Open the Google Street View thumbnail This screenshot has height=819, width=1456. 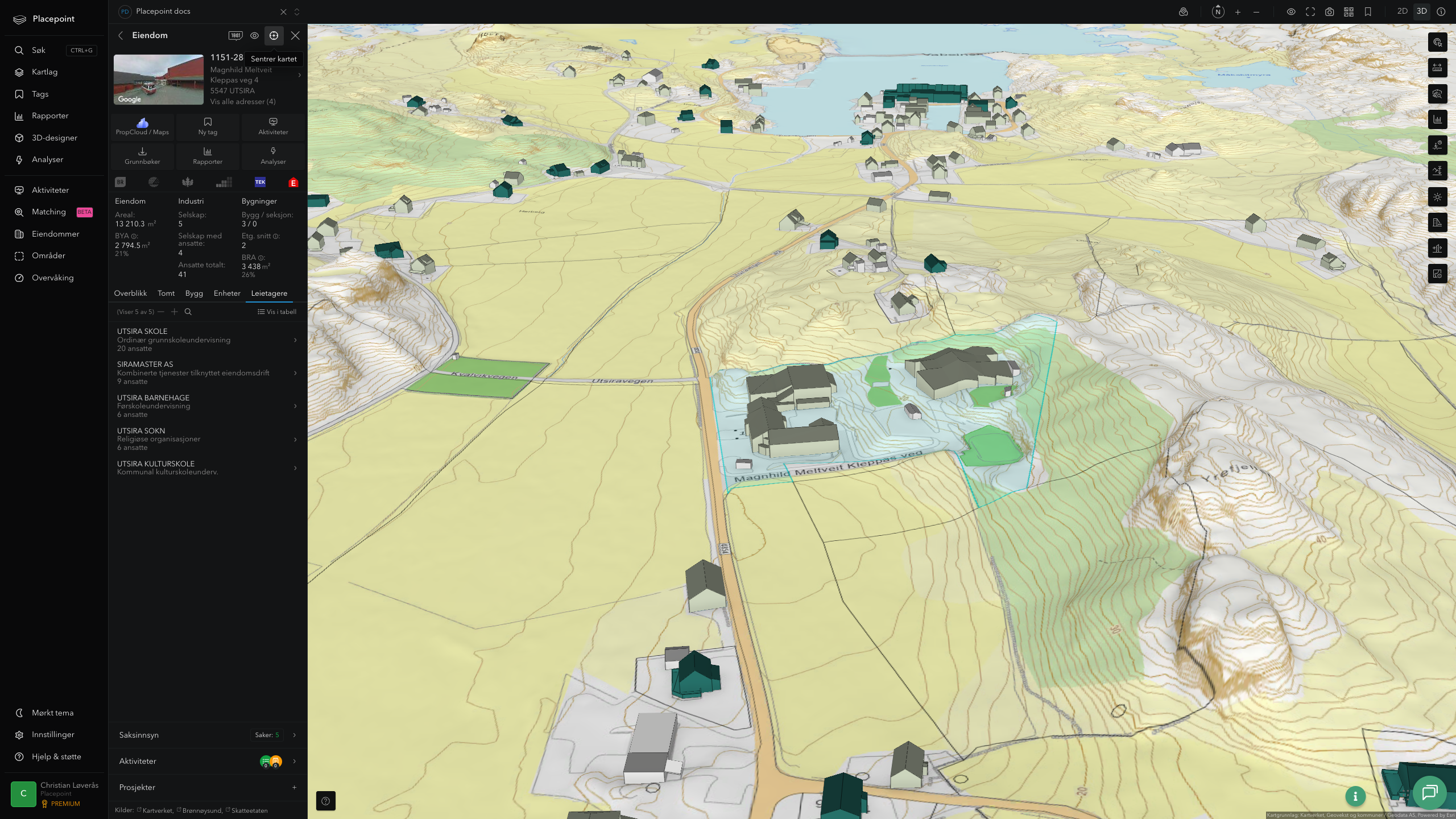159,80
